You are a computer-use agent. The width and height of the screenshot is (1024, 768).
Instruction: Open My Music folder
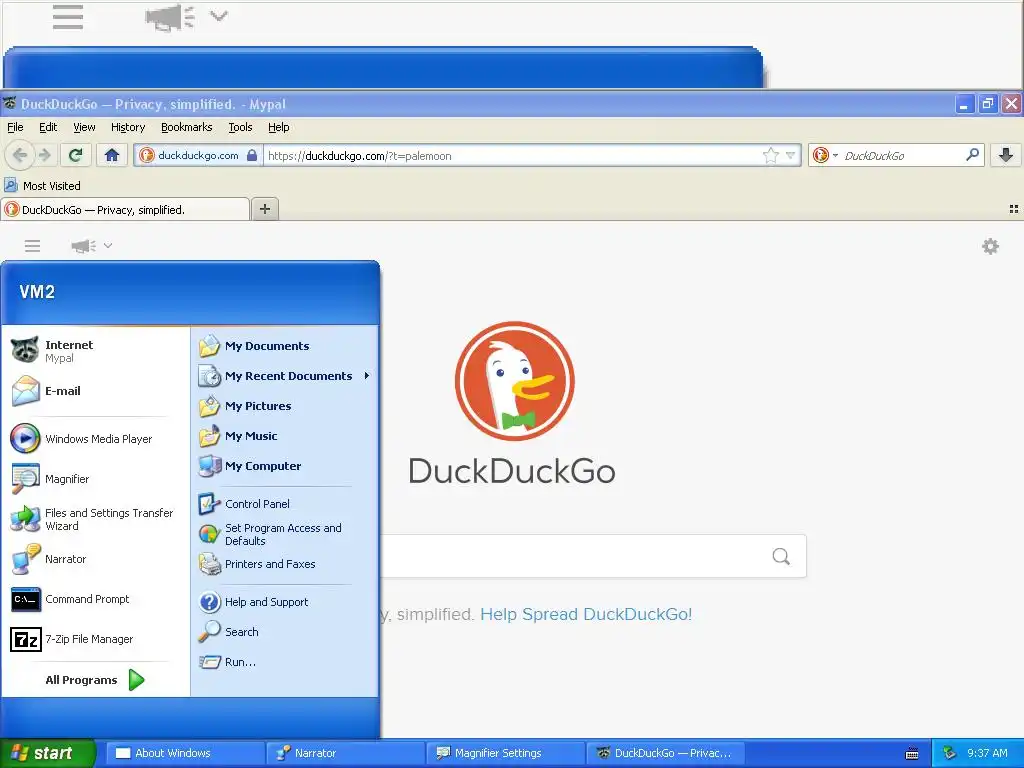(x=285, y=436)
